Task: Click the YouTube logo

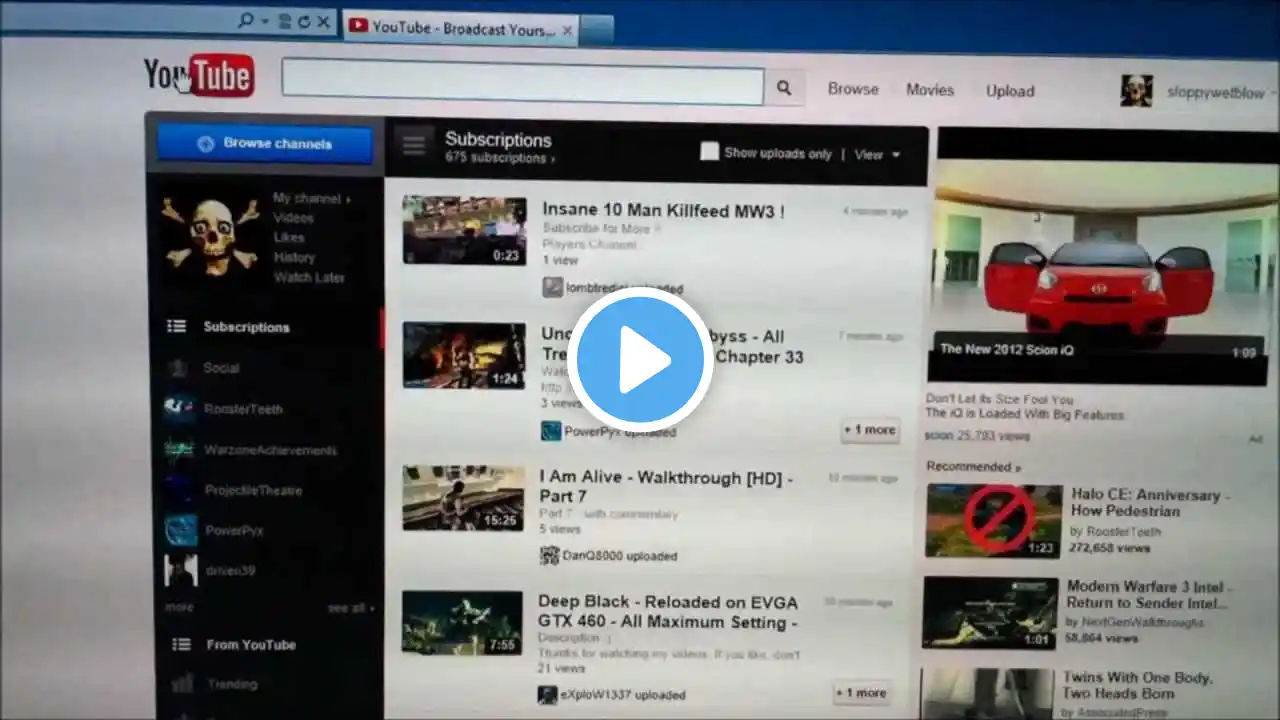Action: point(198,75)
